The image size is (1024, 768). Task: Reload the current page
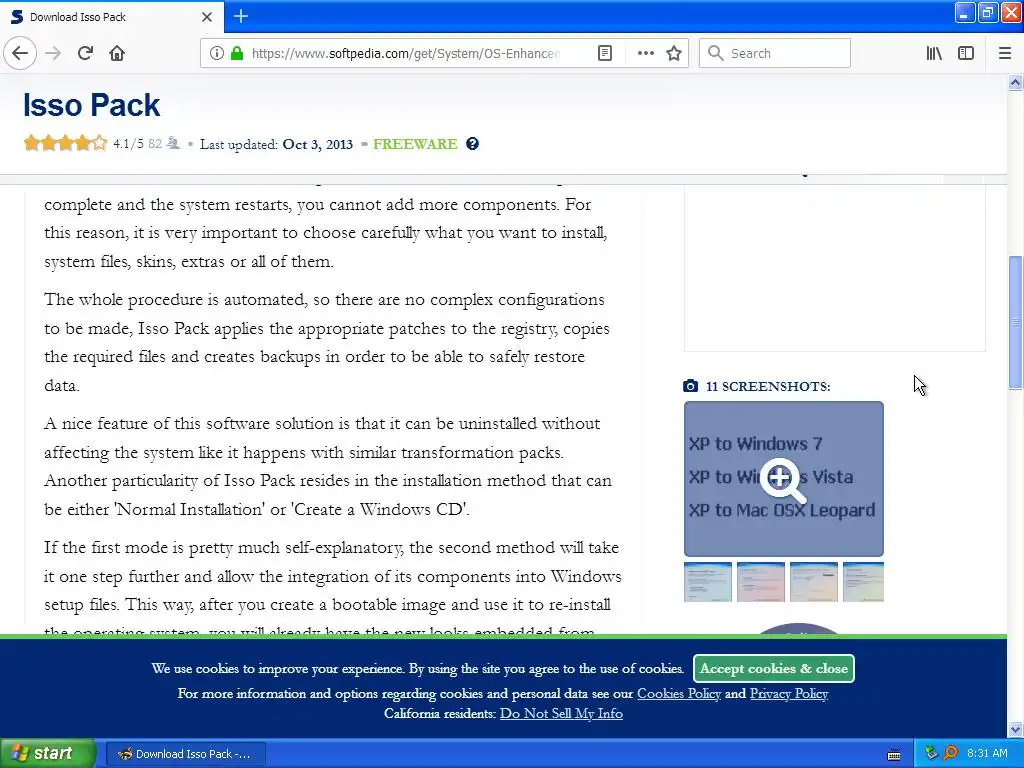pos(85,53)
